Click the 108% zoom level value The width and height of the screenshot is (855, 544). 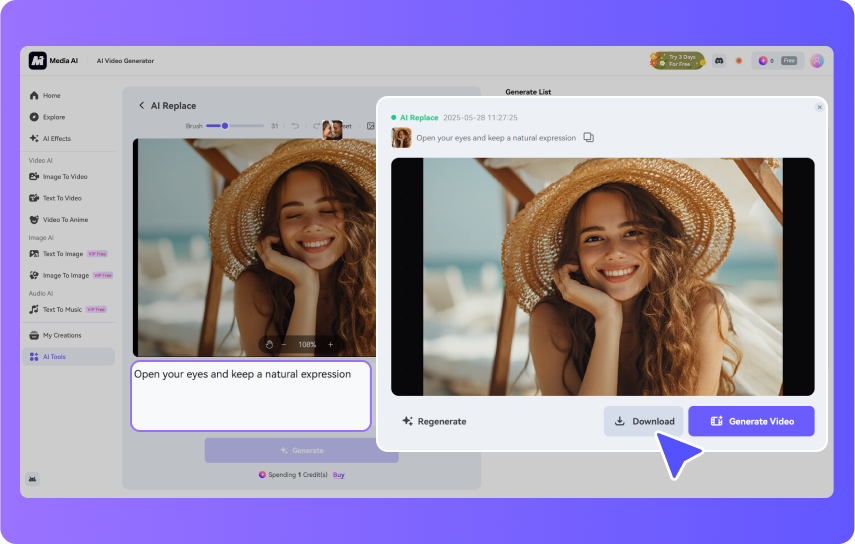click(307, 344)
